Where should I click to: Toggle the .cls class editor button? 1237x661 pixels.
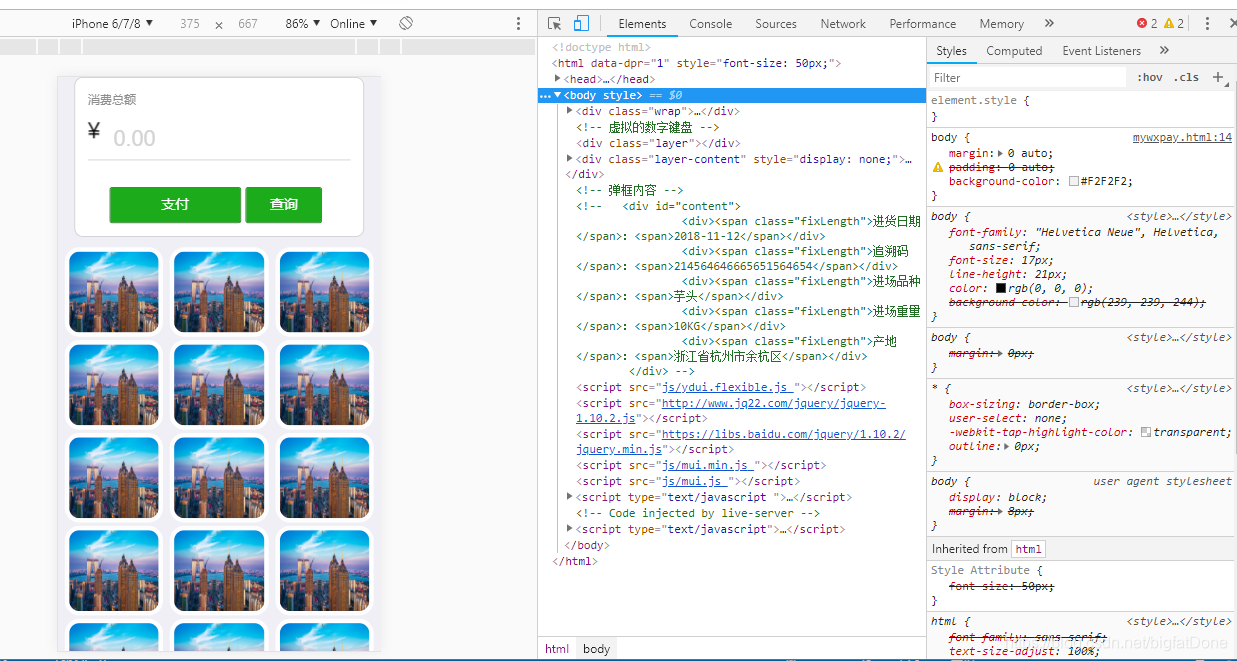coord(1187,77)
